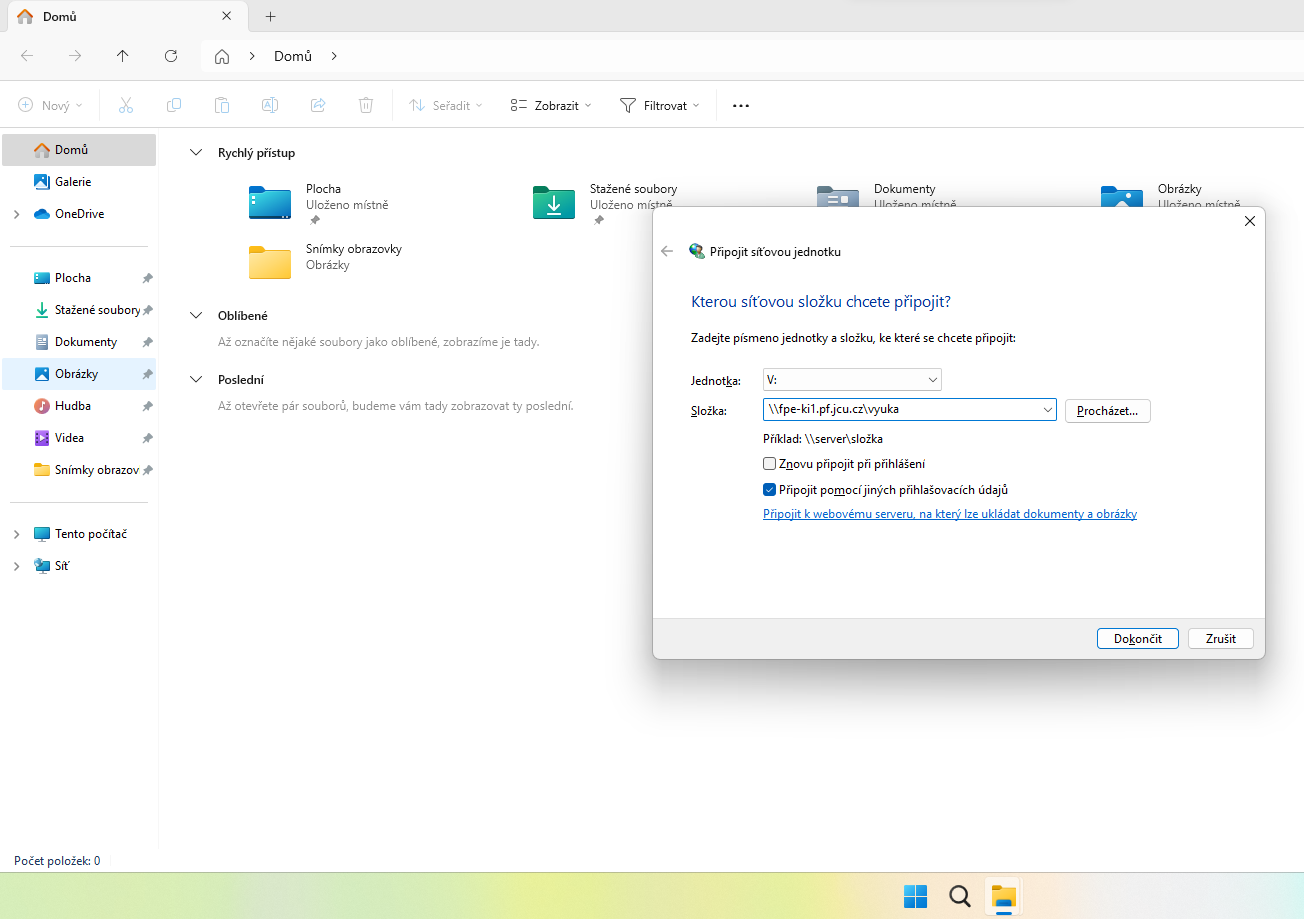The height and width of the screenshot is (919, 1304).
Task: Go up one folder level
Action: tap(123, 56)
